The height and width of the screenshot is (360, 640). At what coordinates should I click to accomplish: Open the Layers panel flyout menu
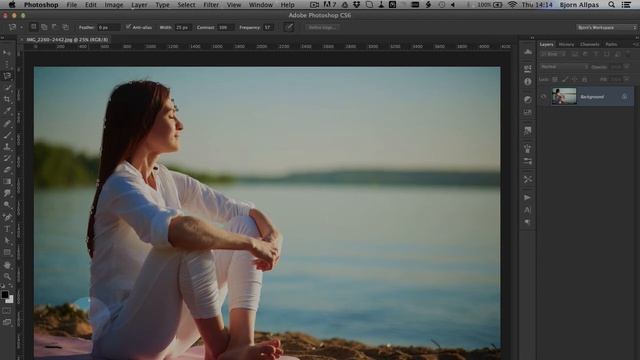635,44
